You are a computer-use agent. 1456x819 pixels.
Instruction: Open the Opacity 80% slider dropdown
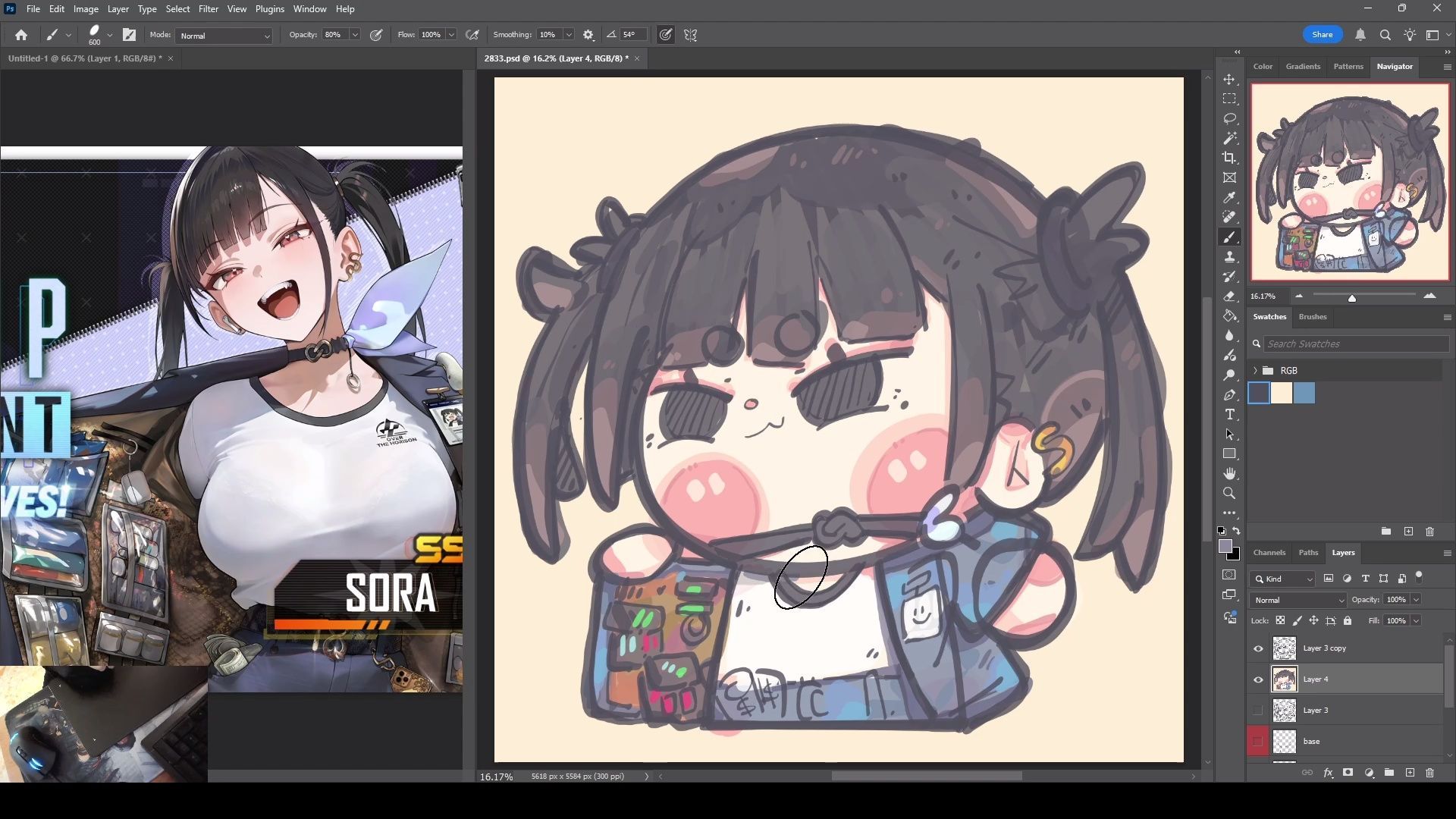coord(354,35)
